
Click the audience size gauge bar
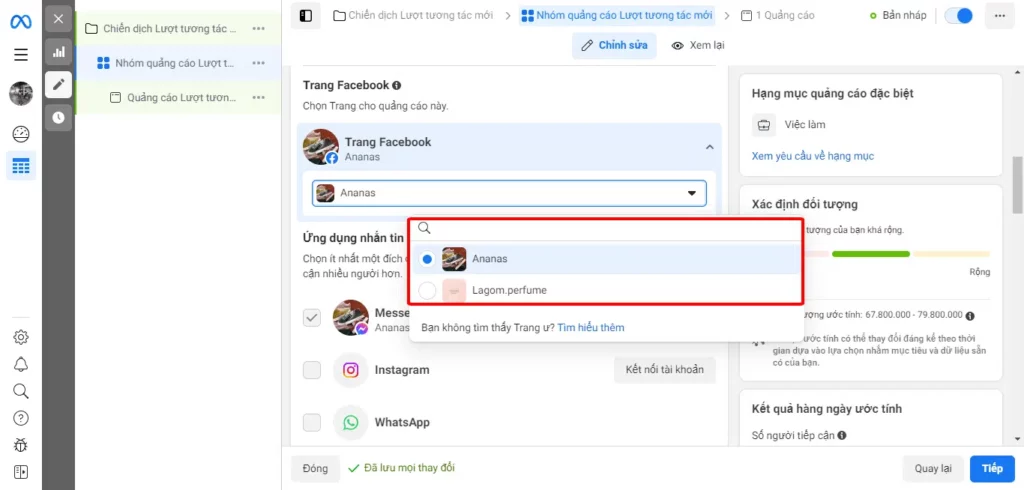coord(871,253)
